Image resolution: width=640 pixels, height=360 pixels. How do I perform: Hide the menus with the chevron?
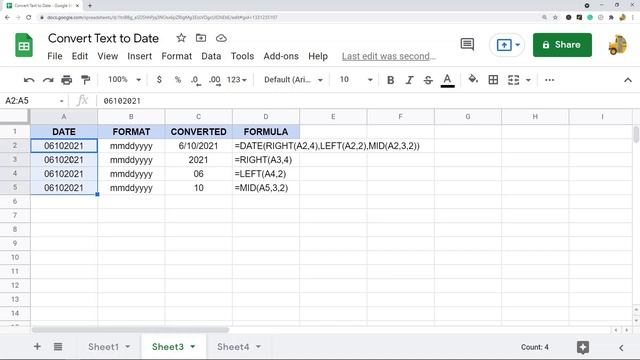(628, 80)
